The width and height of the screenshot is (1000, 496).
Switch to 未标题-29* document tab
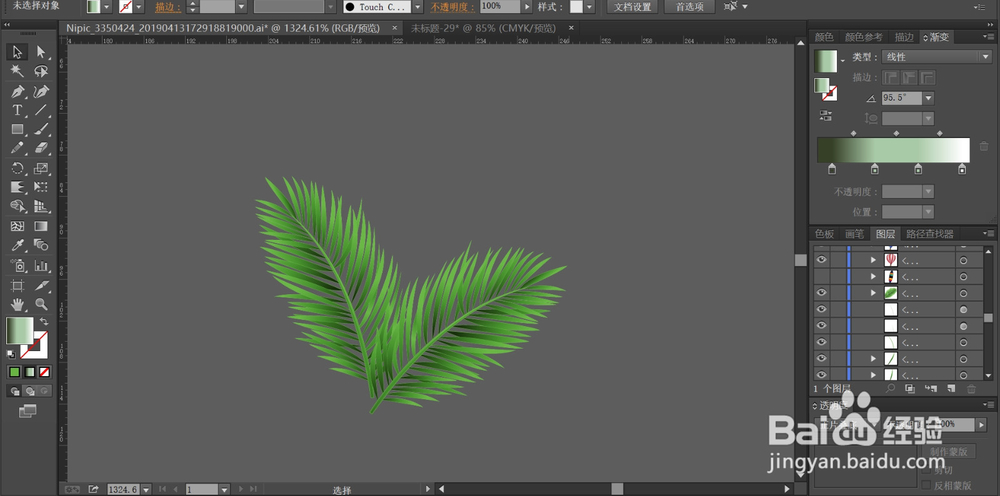tap(483, 28)
